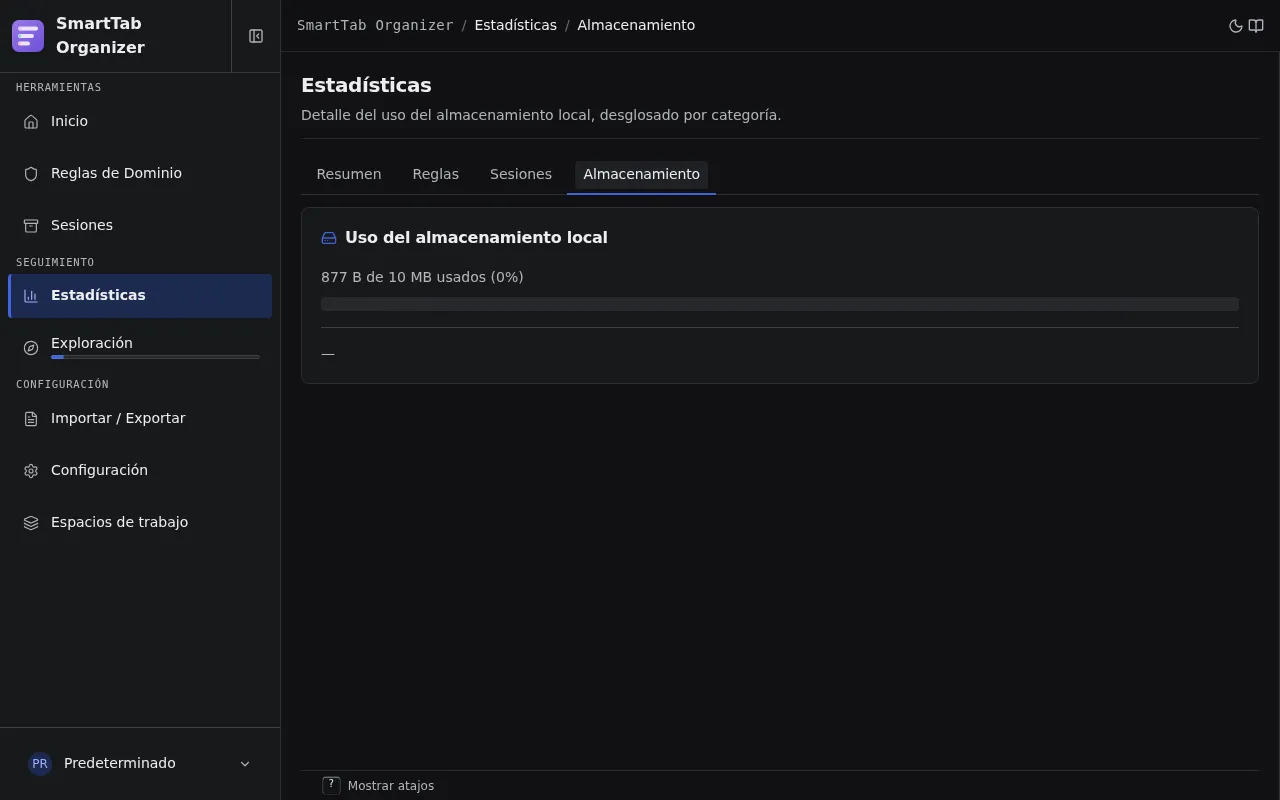Switch to the Sesiones tab
Screen dimensions: 1280x800
[521, 174]
